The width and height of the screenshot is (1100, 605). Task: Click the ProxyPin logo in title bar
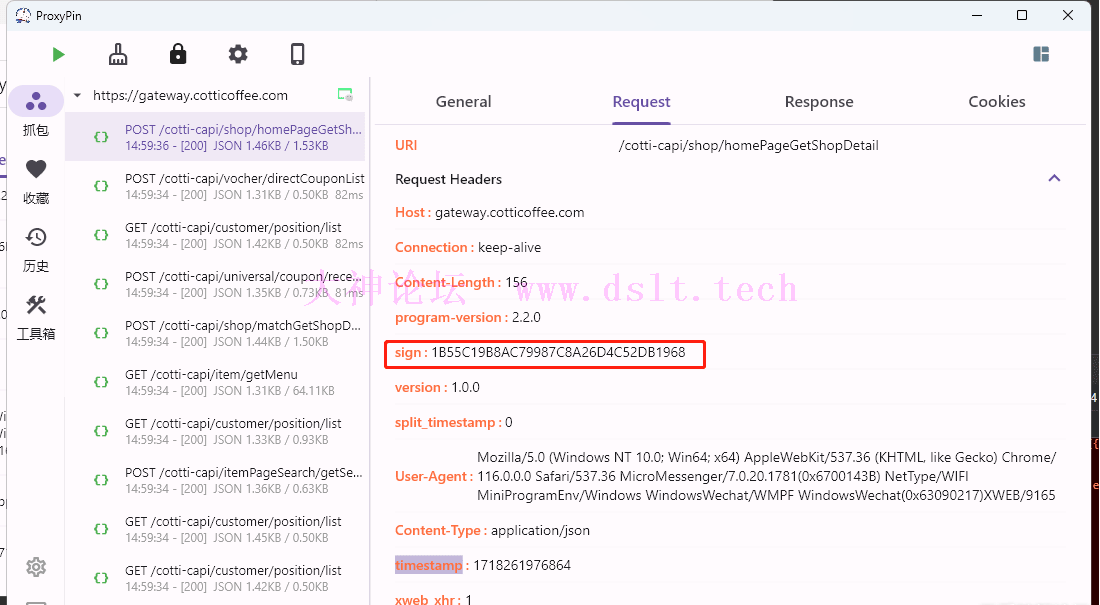coord(23,15)
